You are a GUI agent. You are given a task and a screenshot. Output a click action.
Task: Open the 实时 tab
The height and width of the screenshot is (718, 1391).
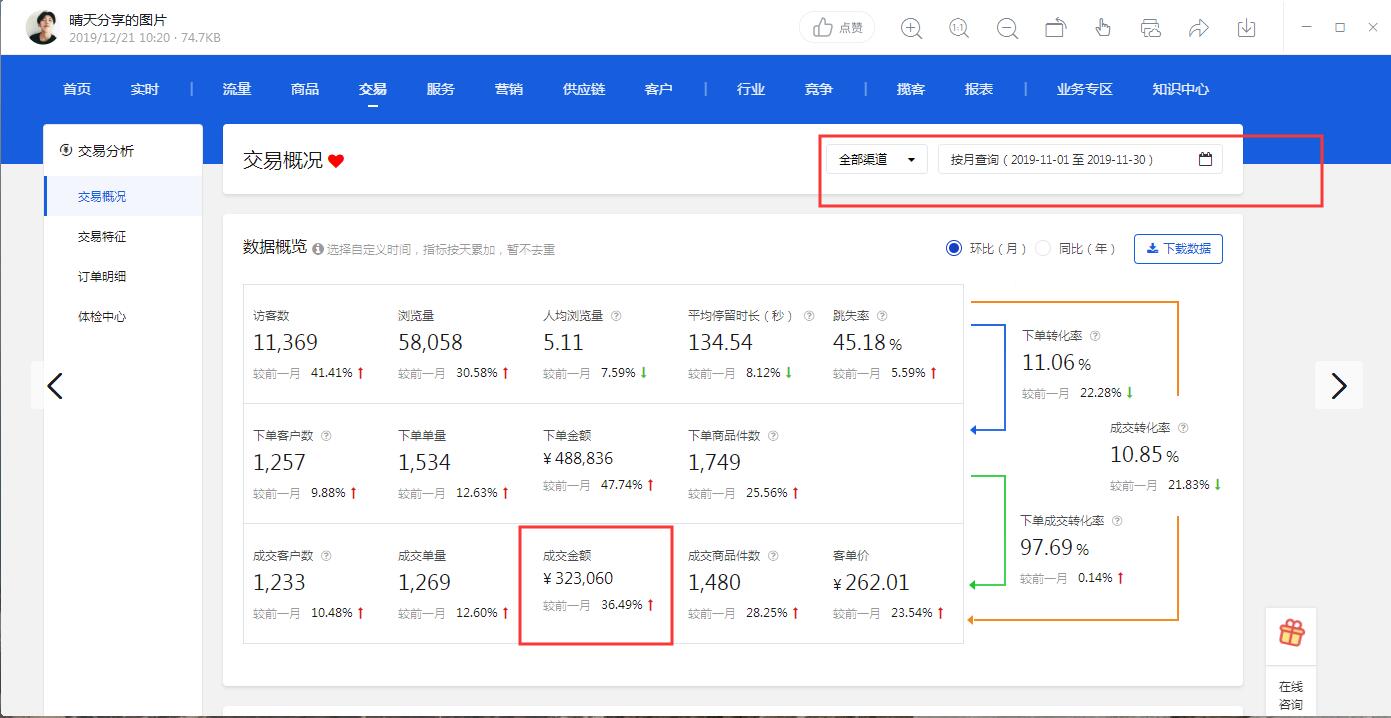(145, 89)
